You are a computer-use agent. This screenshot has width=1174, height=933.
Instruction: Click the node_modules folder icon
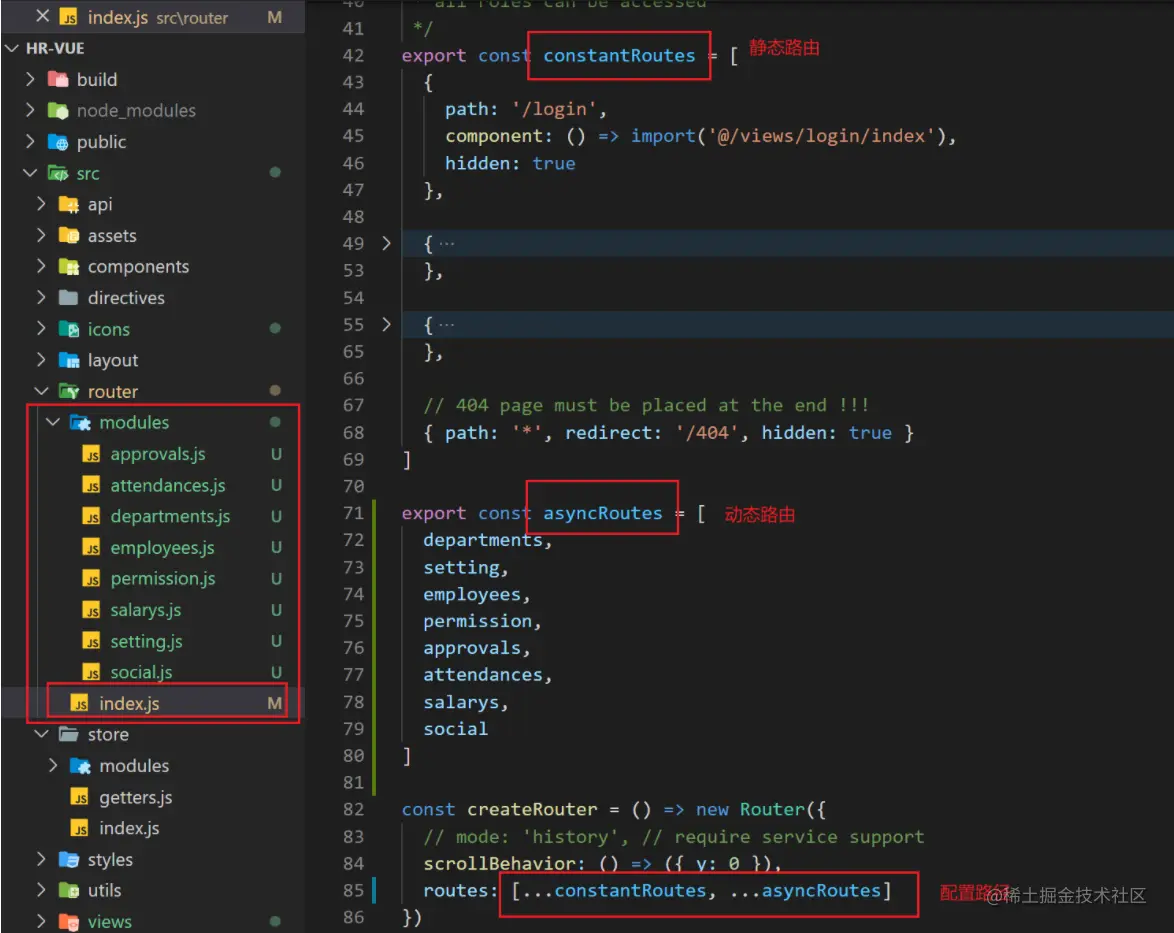pyautogui.click(x=58, y=110)
